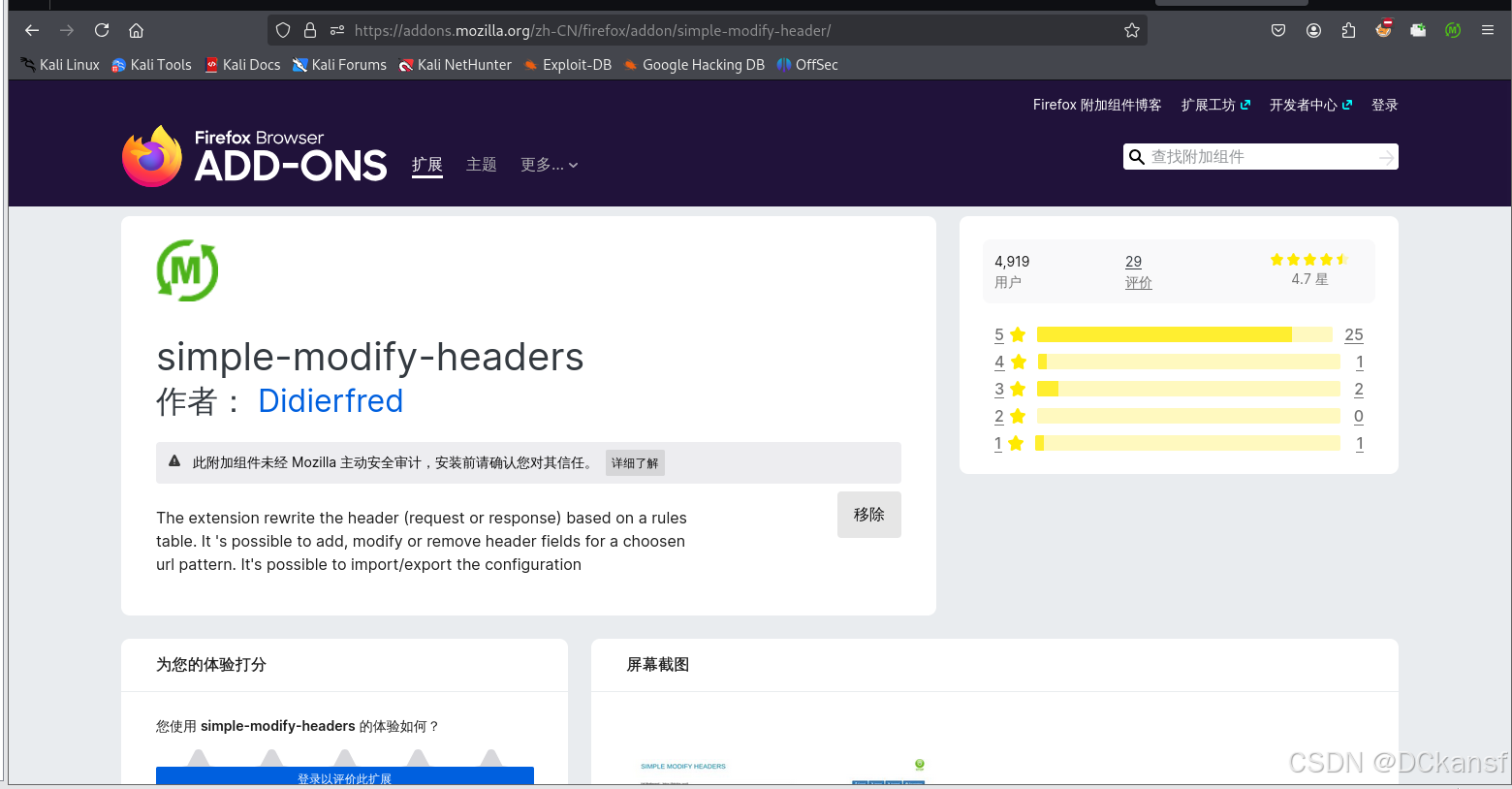Select the 扩展 (Extensions) navigation tab

pyautogui.click(x=427, y=165)
